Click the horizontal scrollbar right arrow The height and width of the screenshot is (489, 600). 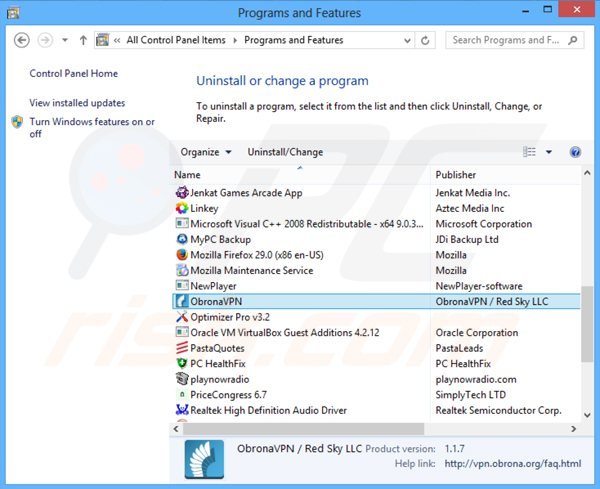tap(573, 429)
